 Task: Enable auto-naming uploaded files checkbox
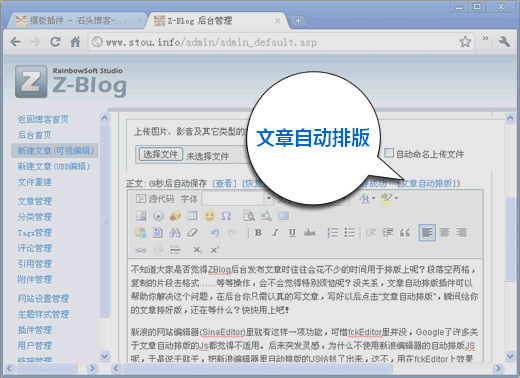[389, 153]
